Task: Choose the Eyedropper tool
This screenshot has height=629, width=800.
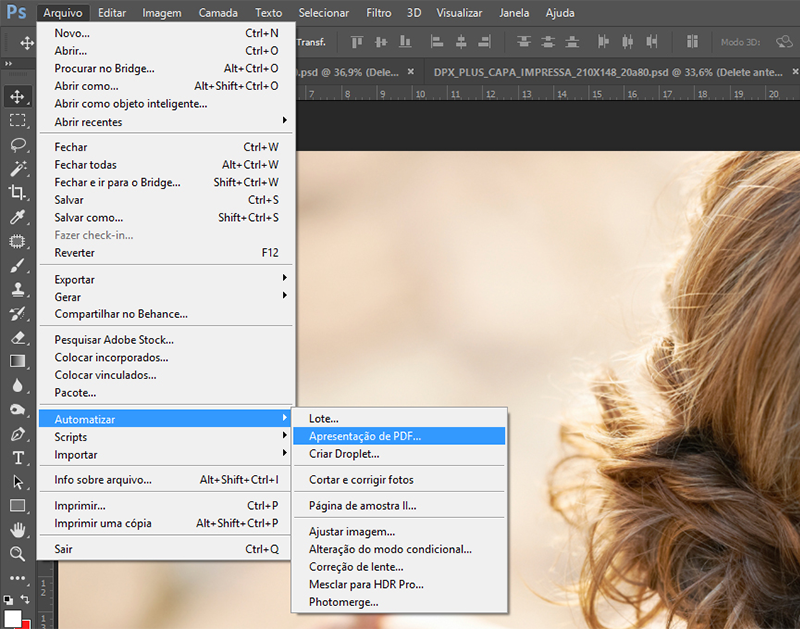Action: (17, 217)
